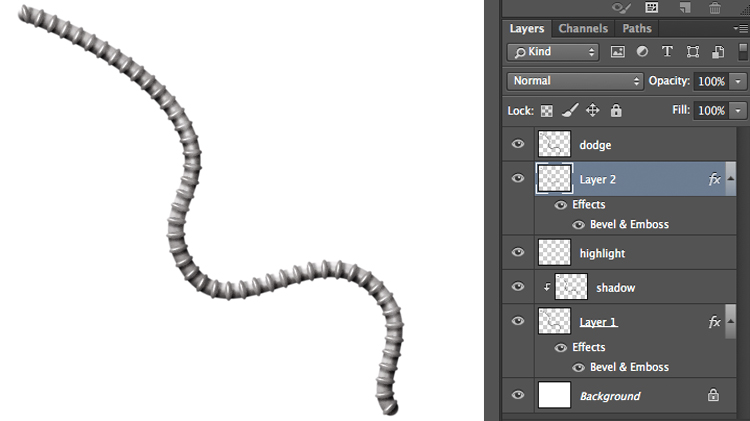Click the highlight layer thumbnail
Image resolution: width=750 pixels, height=421 pixels.
(554, 252)
